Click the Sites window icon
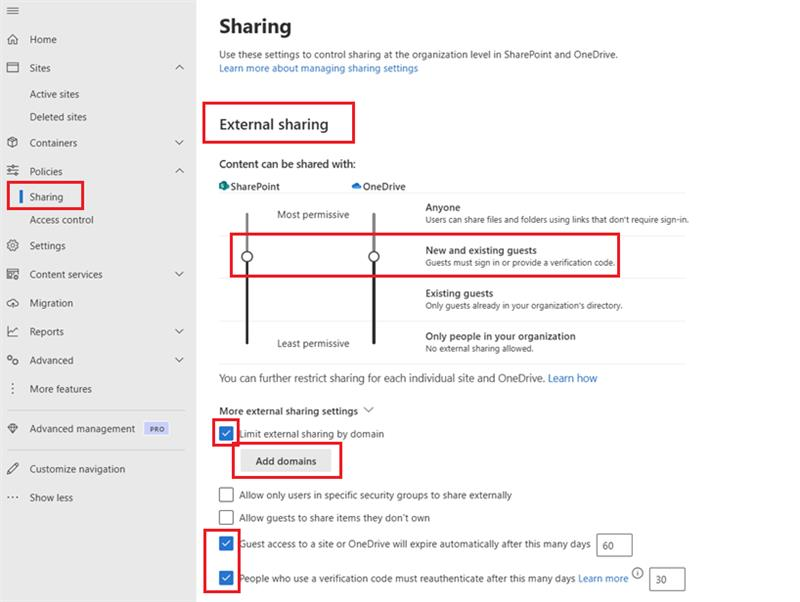 tap(13, 67)
